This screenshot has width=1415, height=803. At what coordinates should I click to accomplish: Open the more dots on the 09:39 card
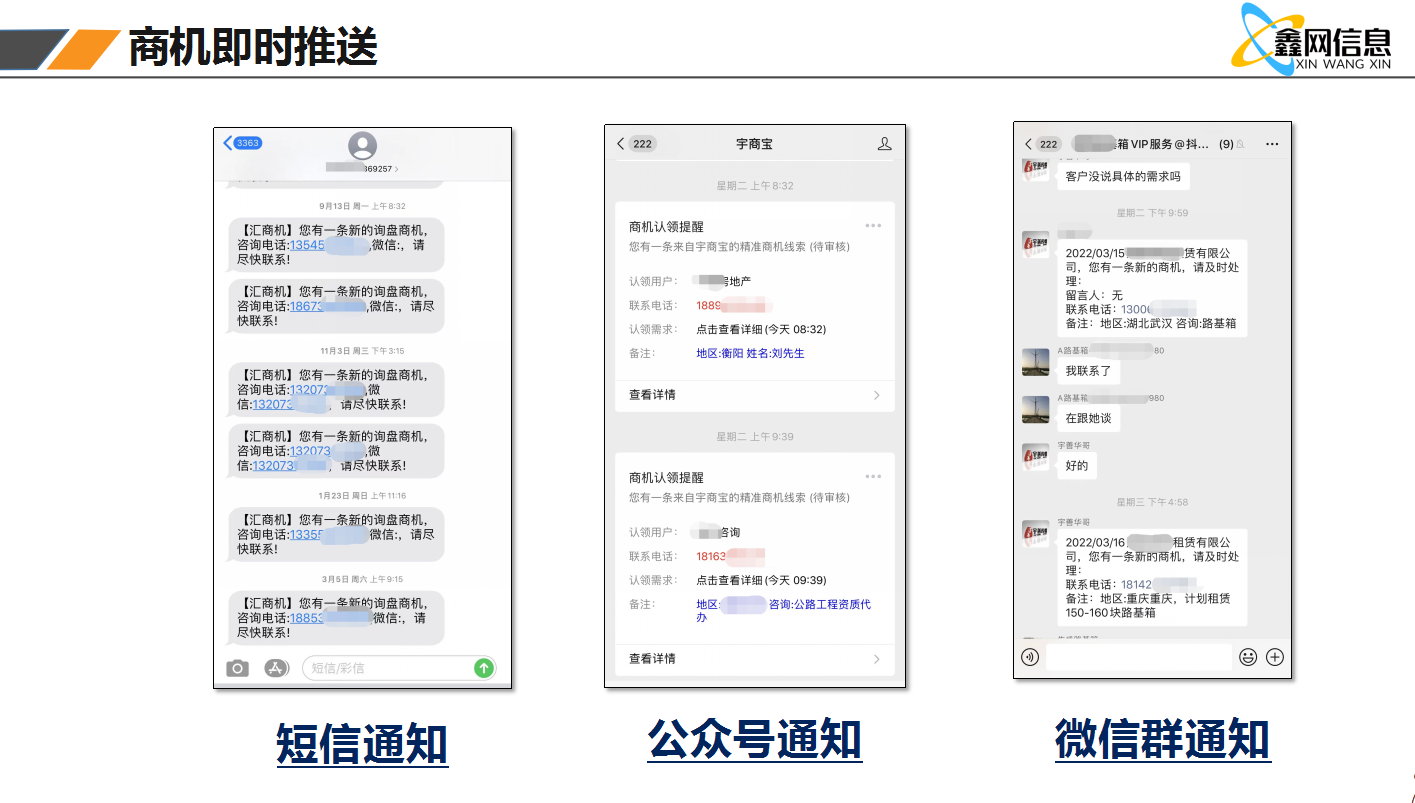coord(873,476)
